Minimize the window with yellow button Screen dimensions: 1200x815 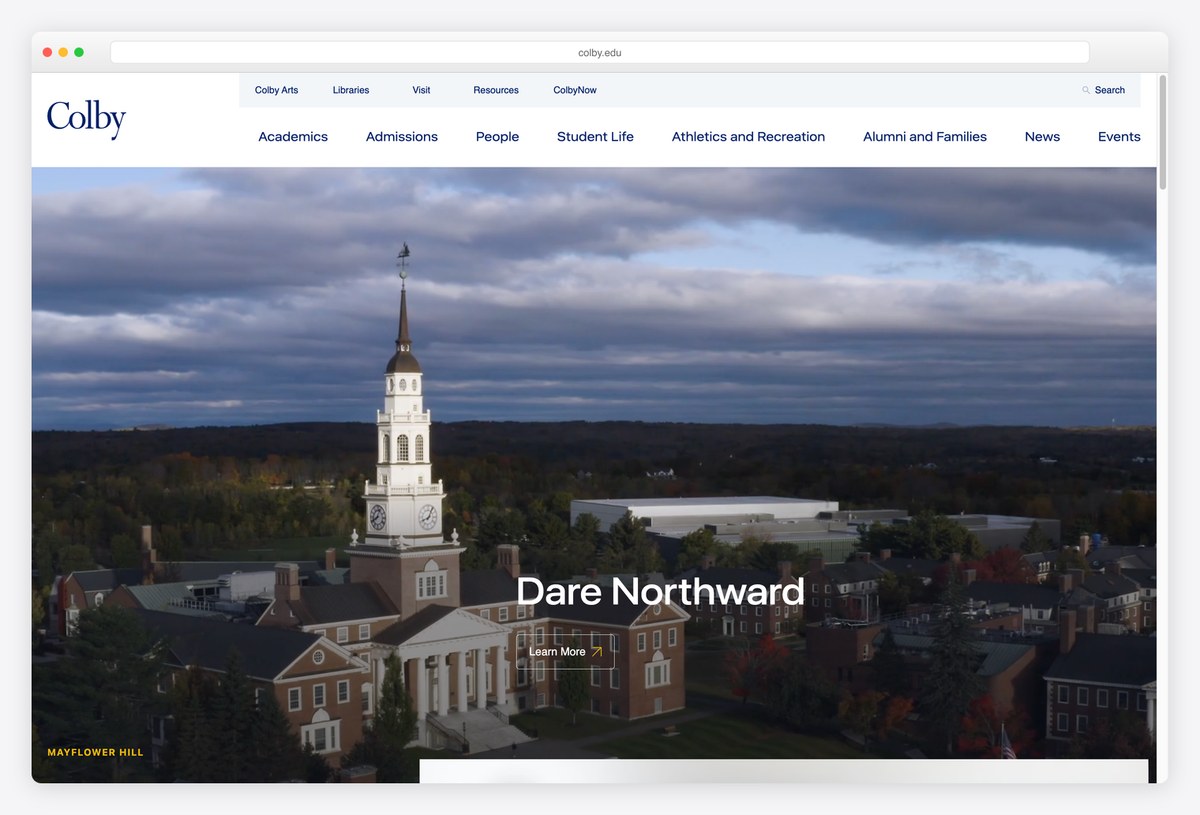[x=63, y=52]
